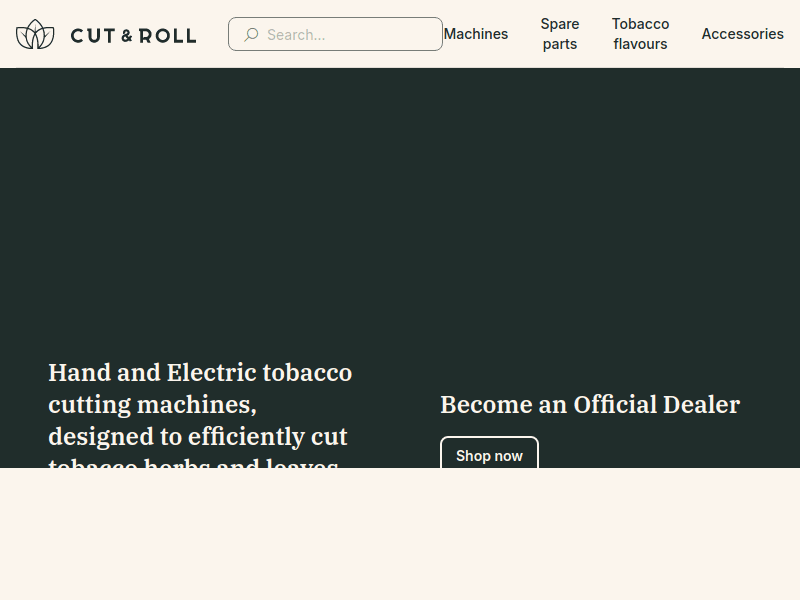Click the CUT & ROLL wordmark

133,36
